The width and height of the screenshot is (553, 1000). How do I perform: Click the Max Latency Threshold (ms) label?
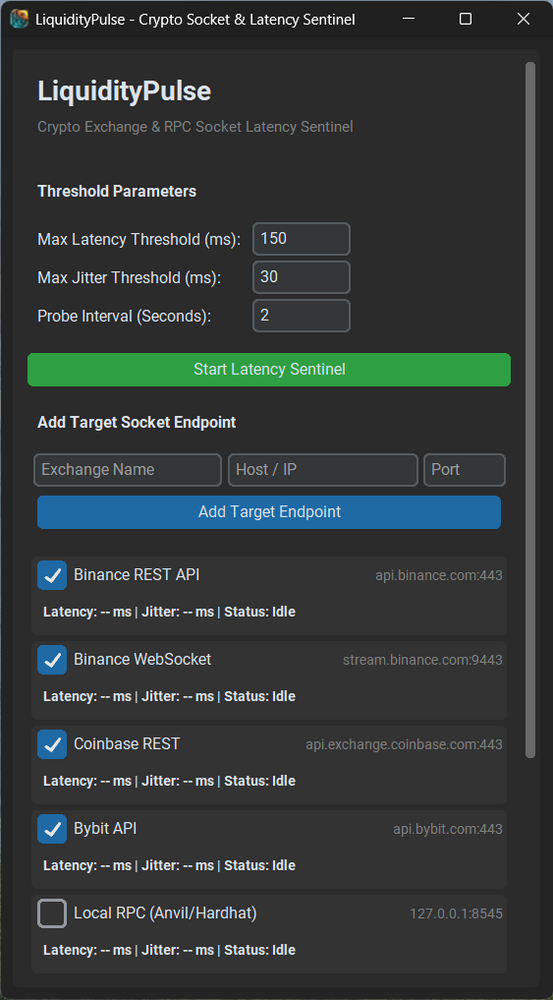pyautogui.click(x=139, y=240)
